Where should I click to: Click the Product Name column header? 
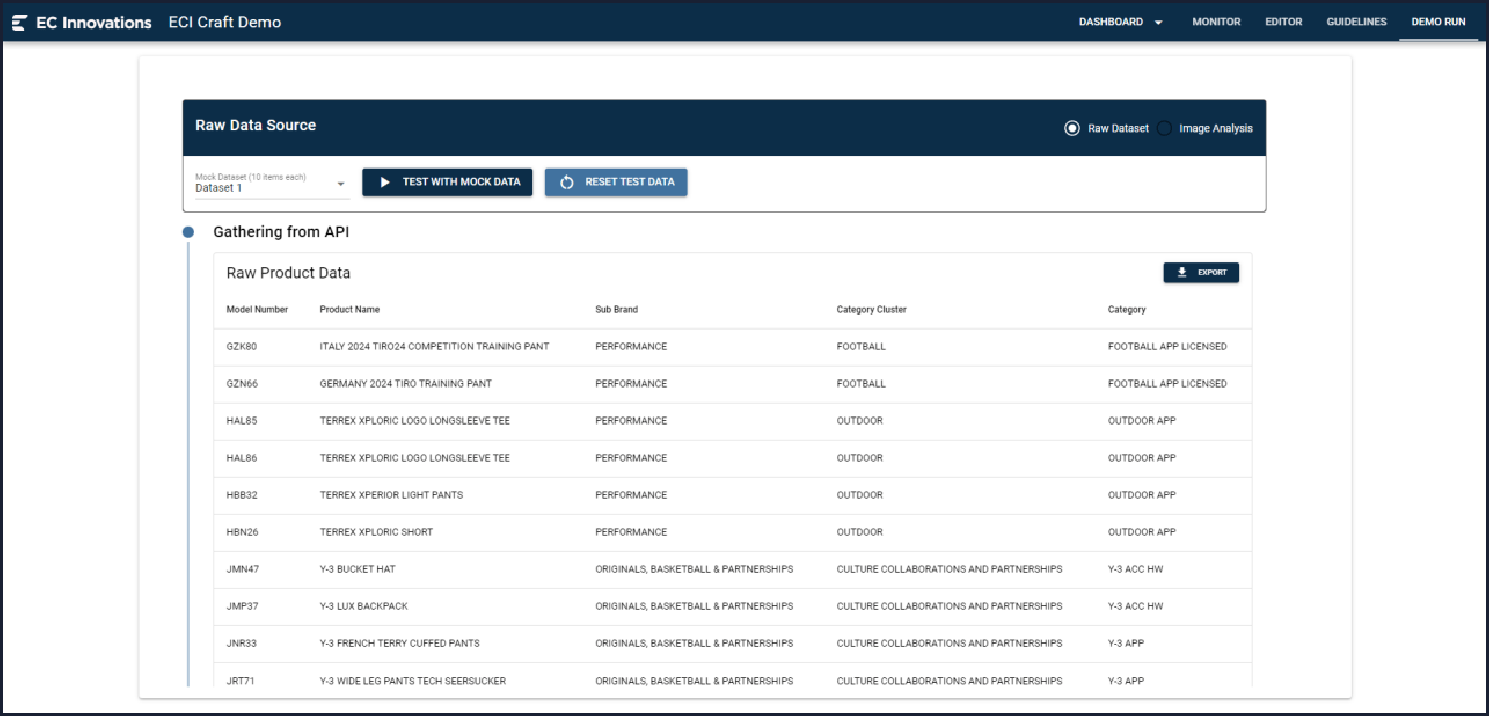[349, 310]
